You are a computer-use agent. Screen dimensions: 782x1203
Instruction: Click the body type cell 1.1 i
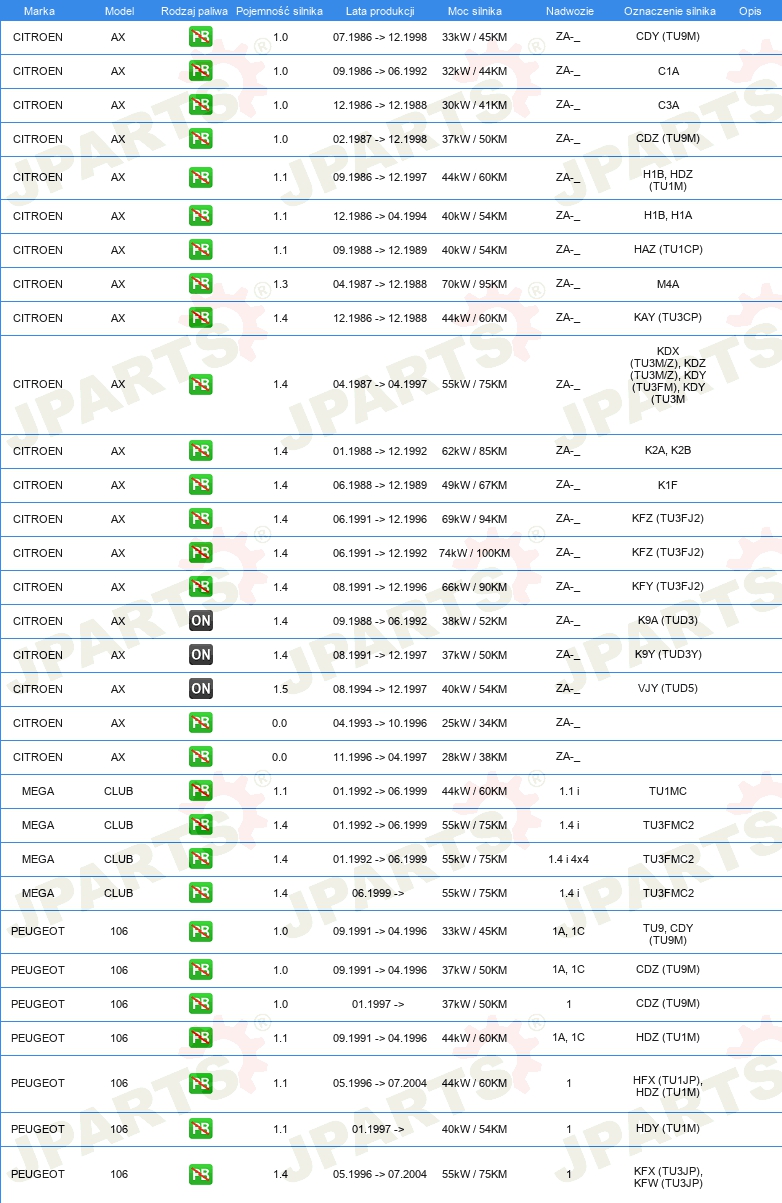click(569, 791)
